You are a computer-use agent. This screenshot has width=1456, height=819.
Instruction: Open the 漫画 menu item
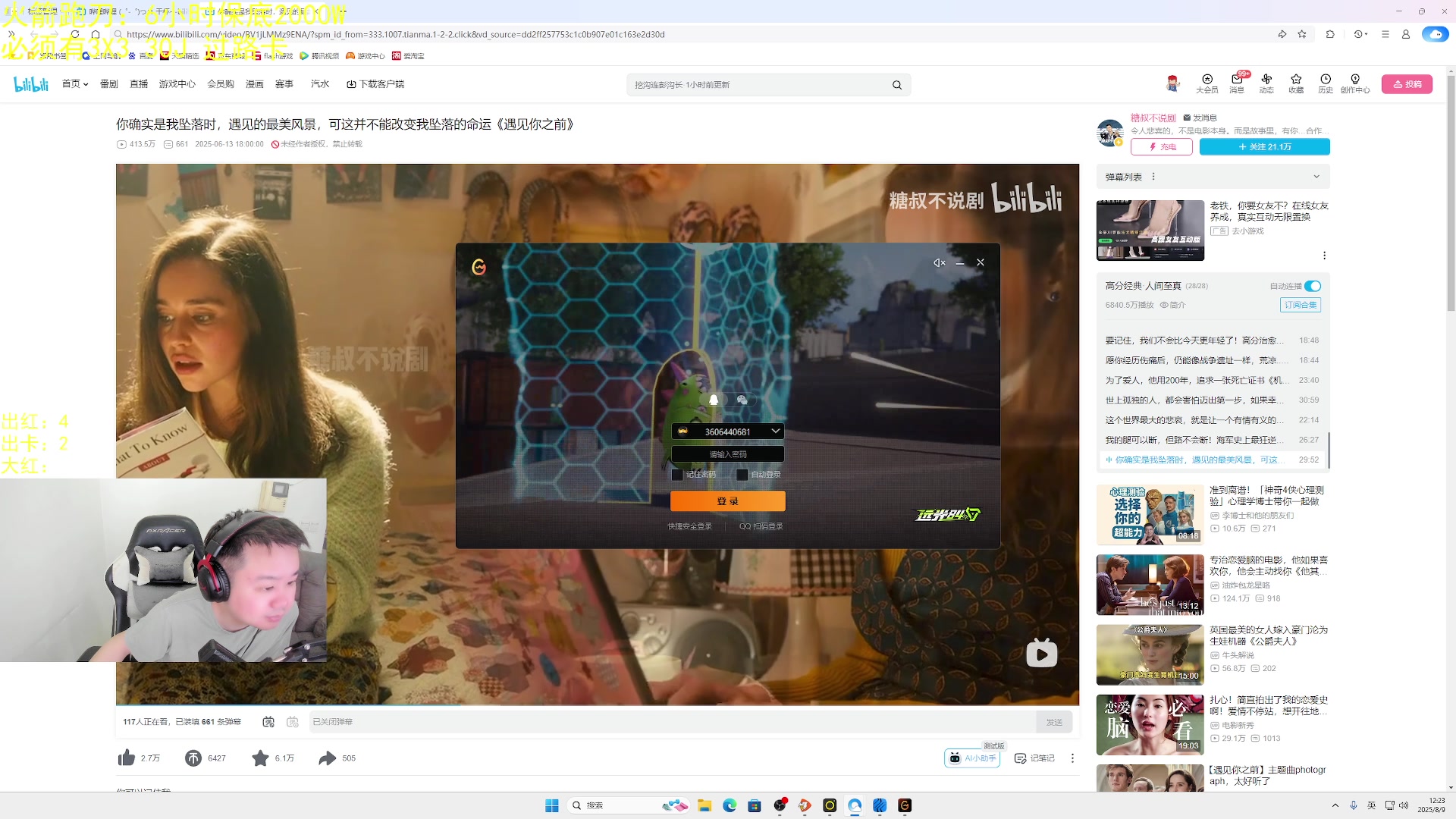(255, 84)
